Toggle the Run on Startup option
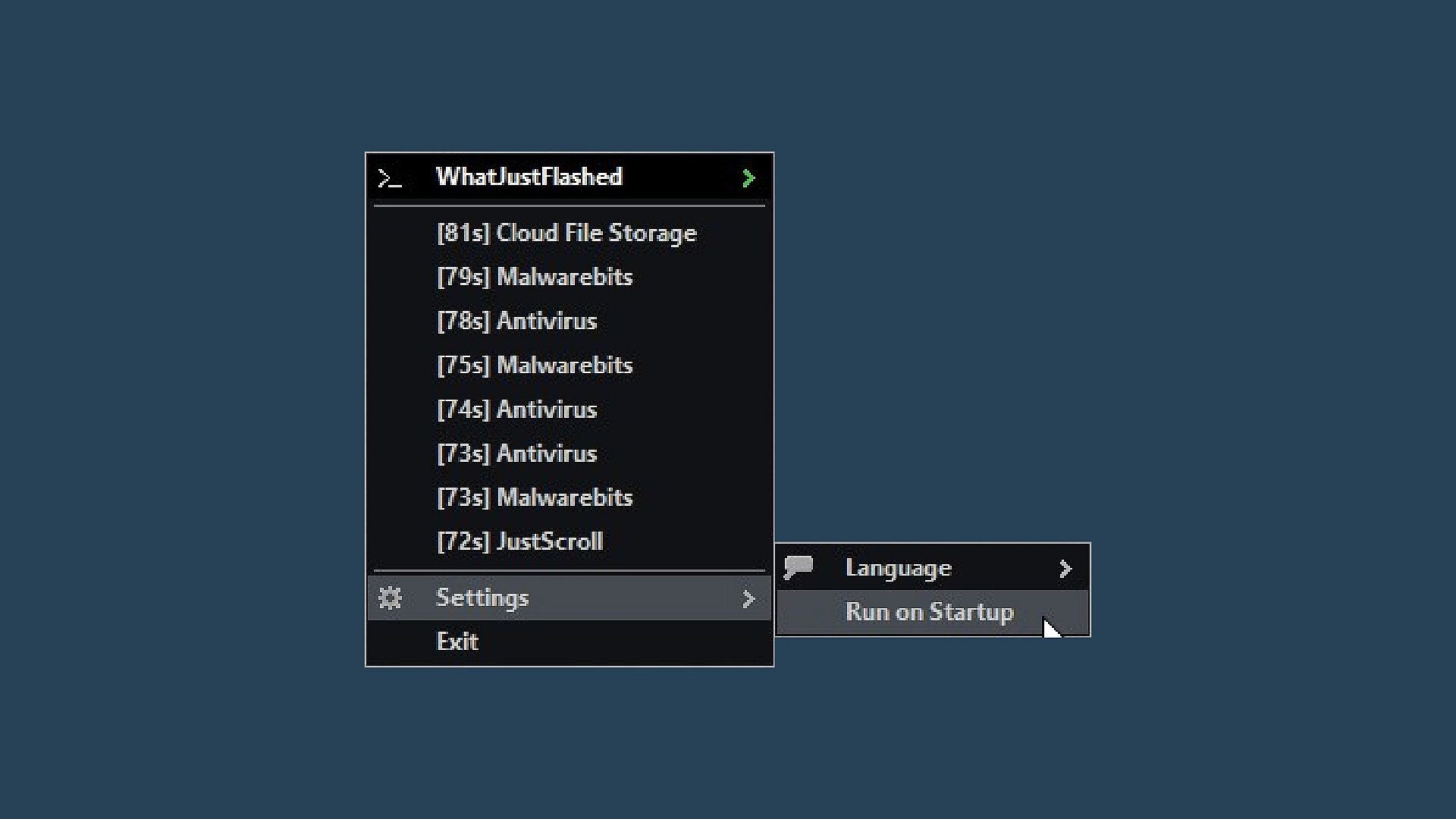The width and height of the screenshot is (1456, 819). pyautogui.click(x=933, y=613)
